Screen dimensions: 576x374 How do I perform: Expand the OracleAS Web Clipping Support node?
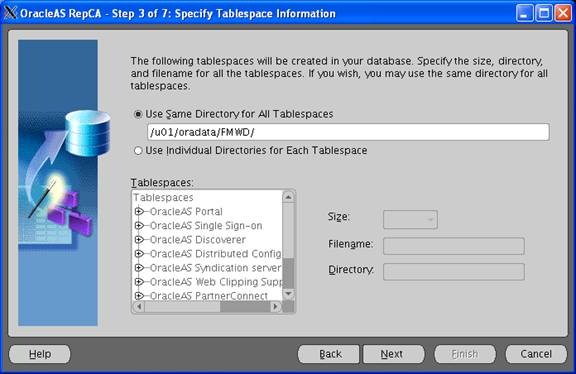point(139,282)
